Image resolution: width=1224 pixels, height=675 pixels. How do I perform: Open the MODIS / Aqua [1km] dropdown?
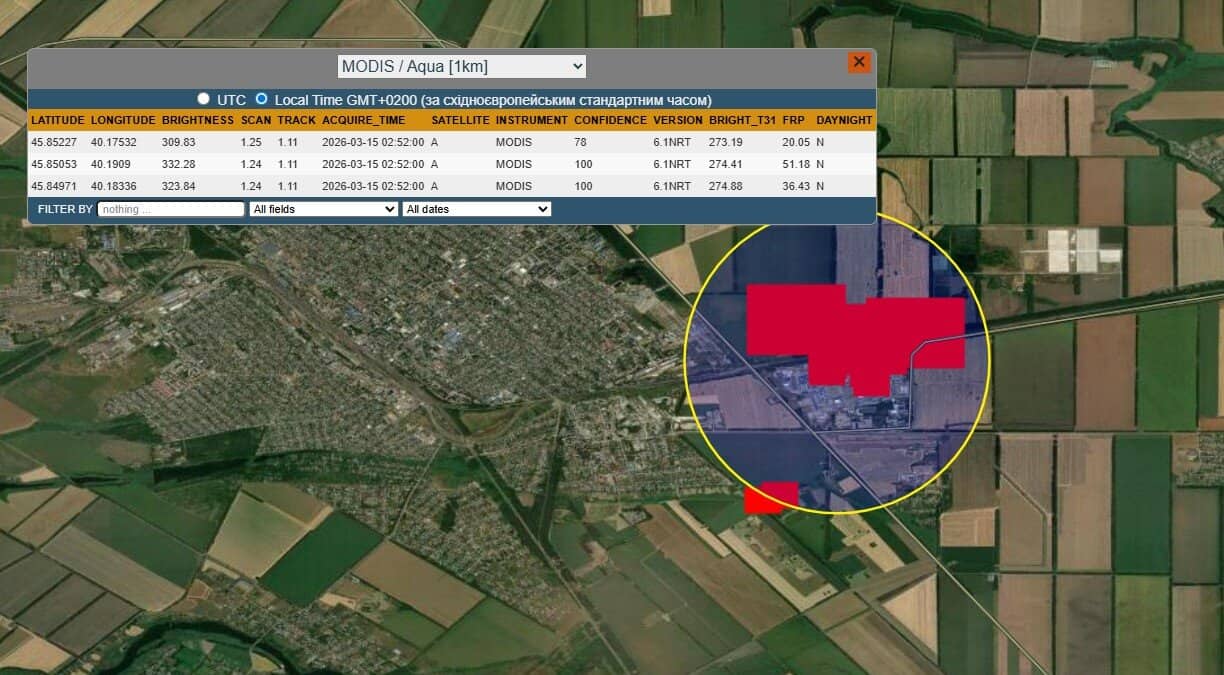click(461, 67)
